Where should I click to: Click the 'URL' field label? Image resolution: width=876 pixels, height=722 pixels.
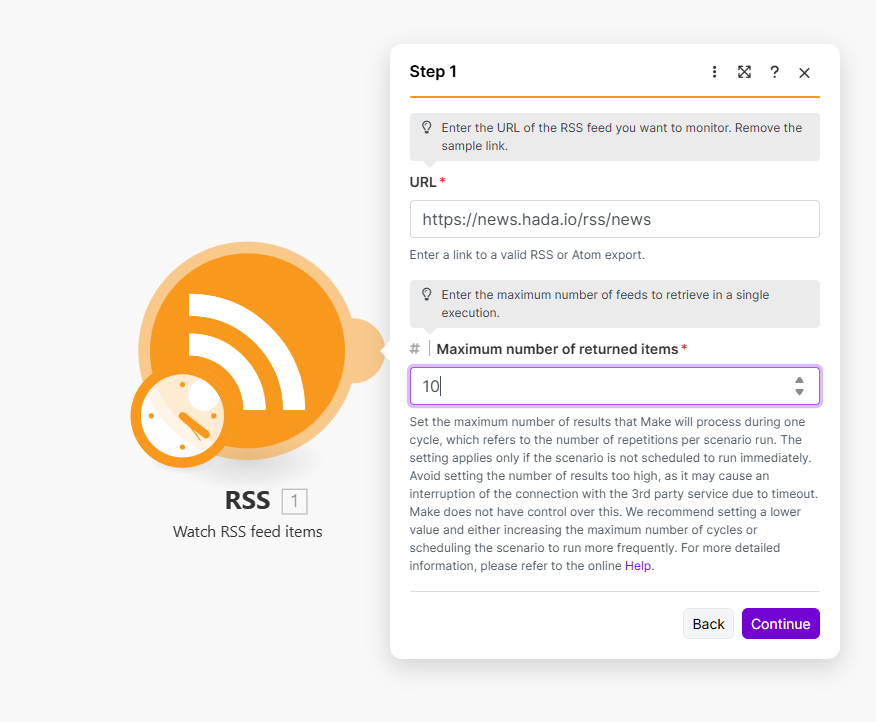[423, 182]
